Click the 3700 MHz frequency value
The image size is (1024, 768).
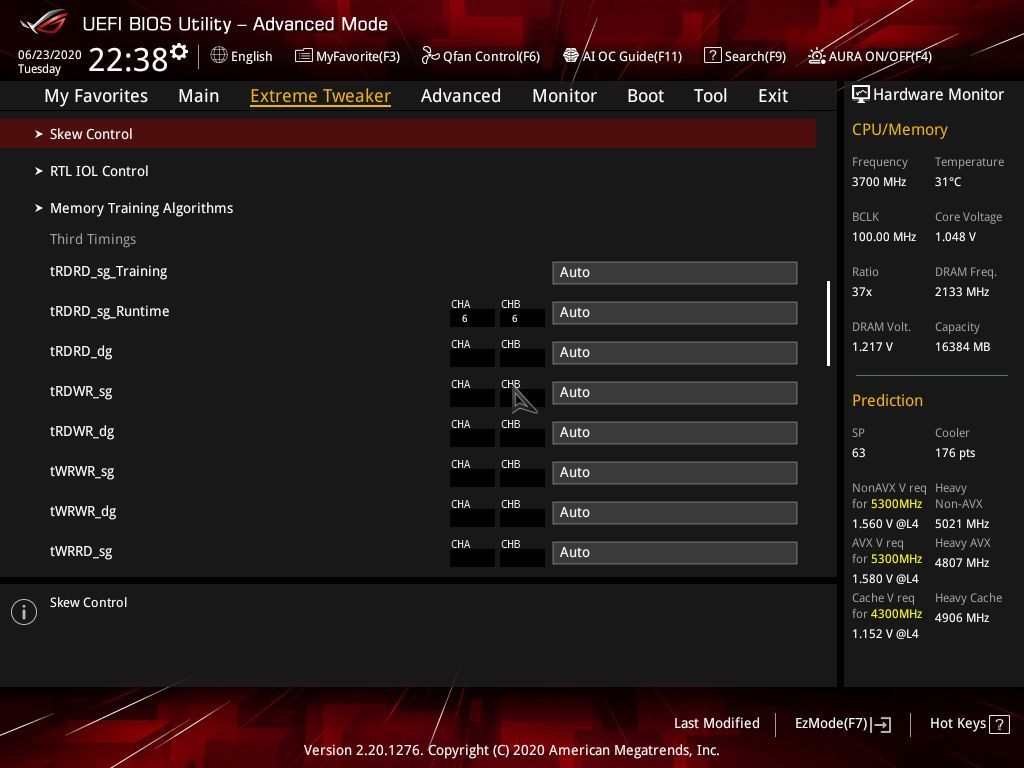click(878, 182)
